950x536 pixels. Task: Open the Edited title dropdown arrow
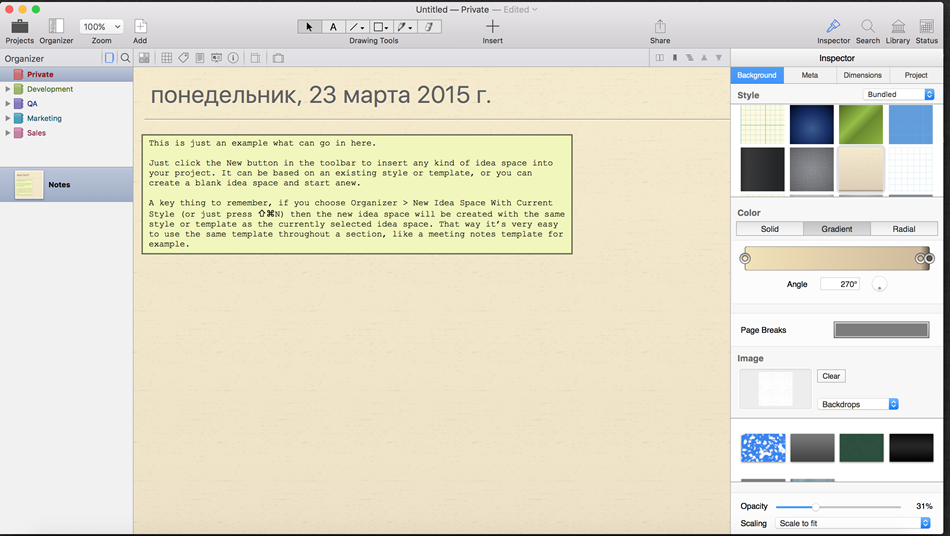pyautogui.click(x=534, y=10)
